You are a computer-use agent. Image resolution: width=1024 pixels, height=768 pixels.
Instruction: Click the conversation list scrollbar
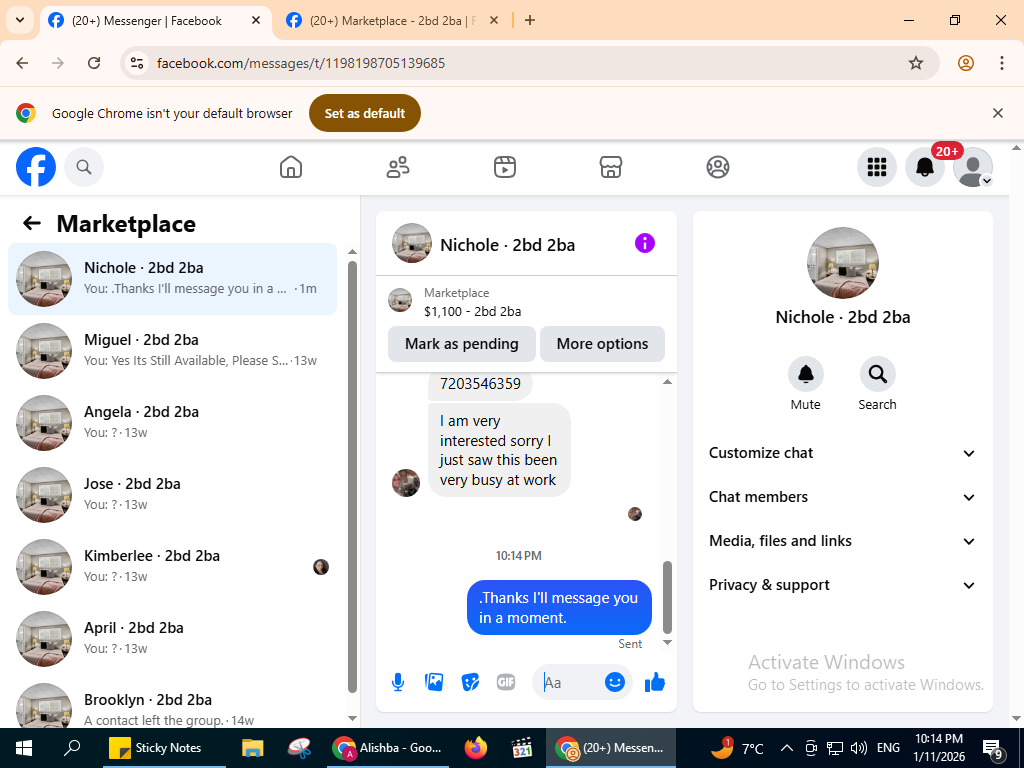(352, 477)
